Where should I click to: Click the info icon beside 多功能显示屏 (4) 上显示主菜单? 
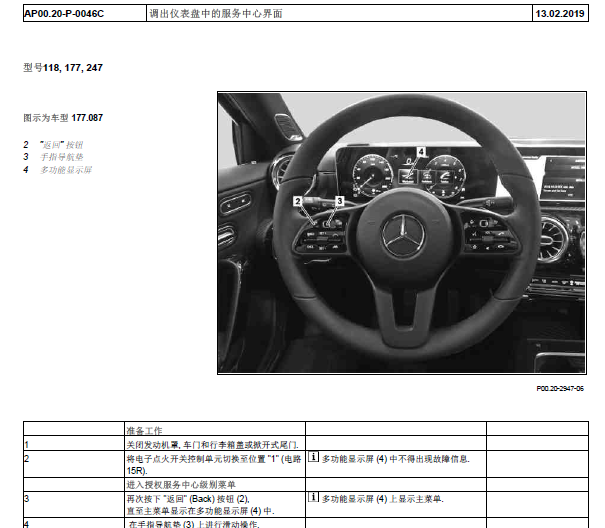[x=313, y=497]
